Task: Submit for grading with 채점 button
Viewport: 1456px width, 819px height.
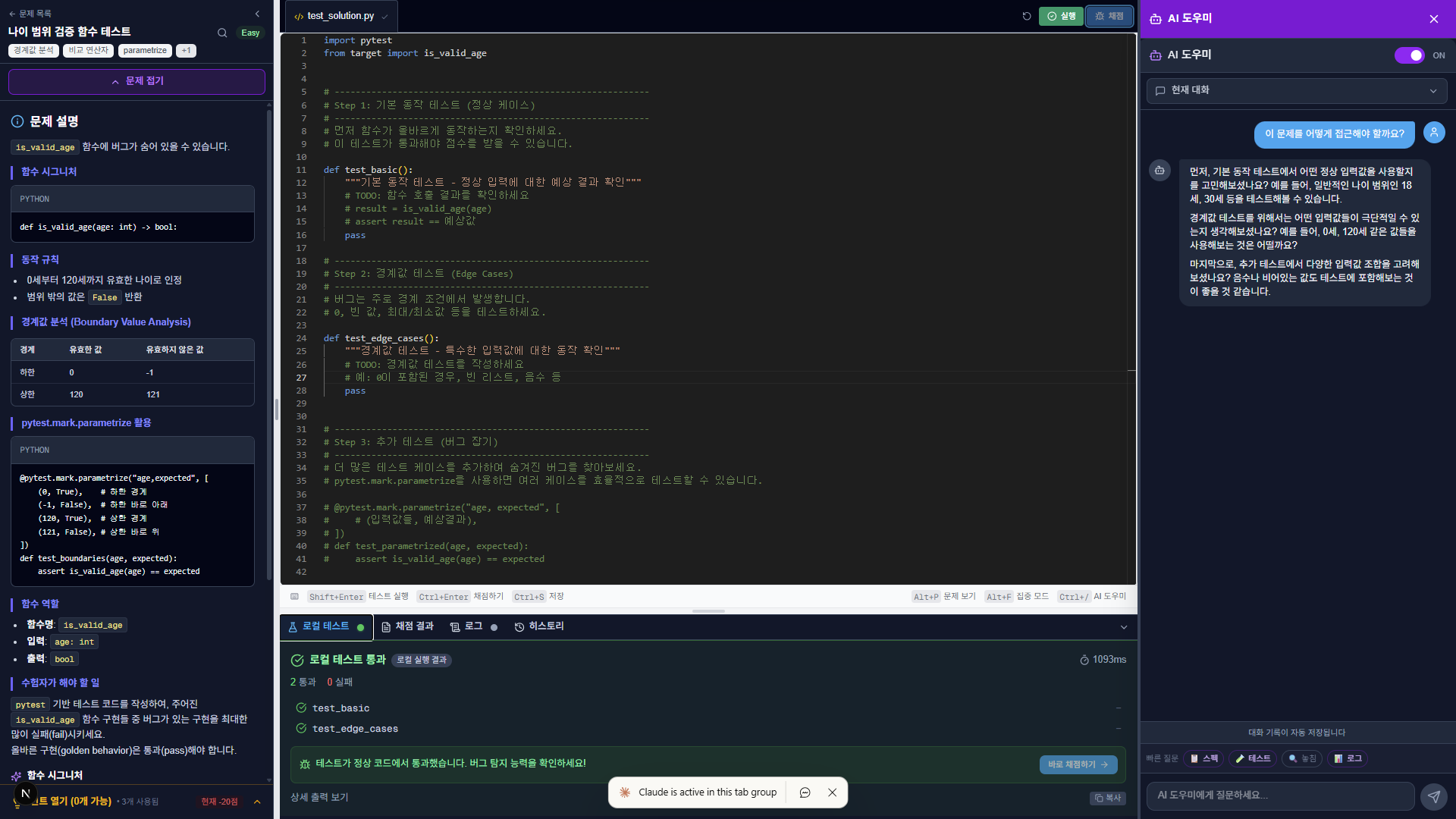Action: pos(1109,16)
